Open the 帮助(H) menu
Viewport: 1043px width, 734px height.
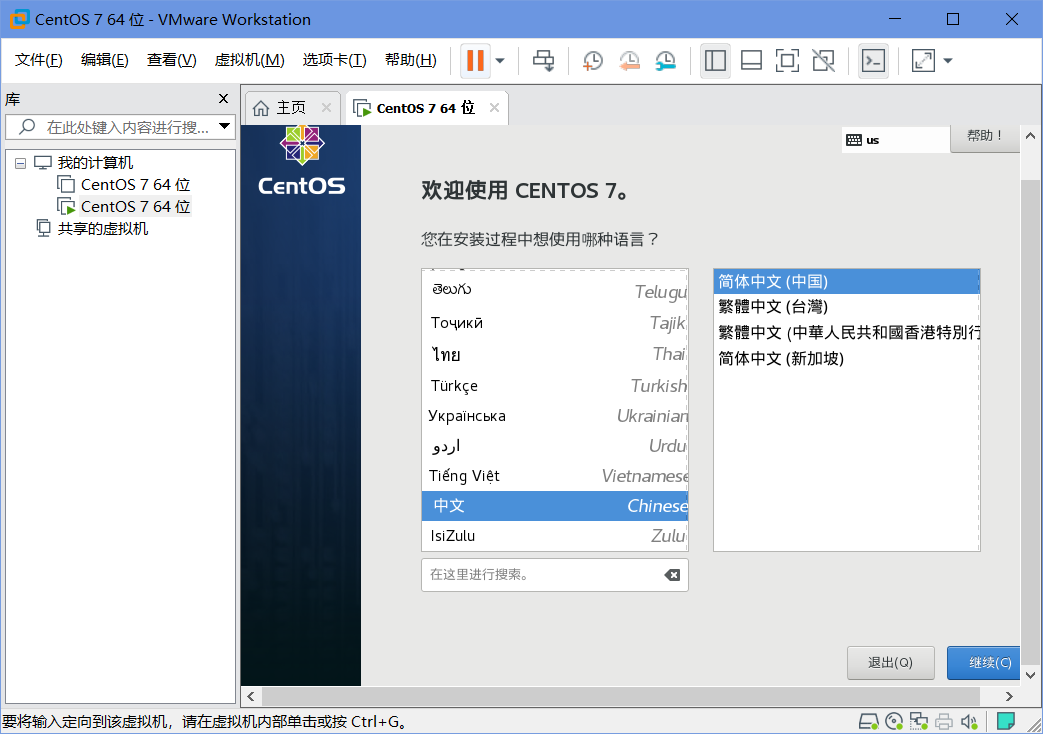point(410,60)
